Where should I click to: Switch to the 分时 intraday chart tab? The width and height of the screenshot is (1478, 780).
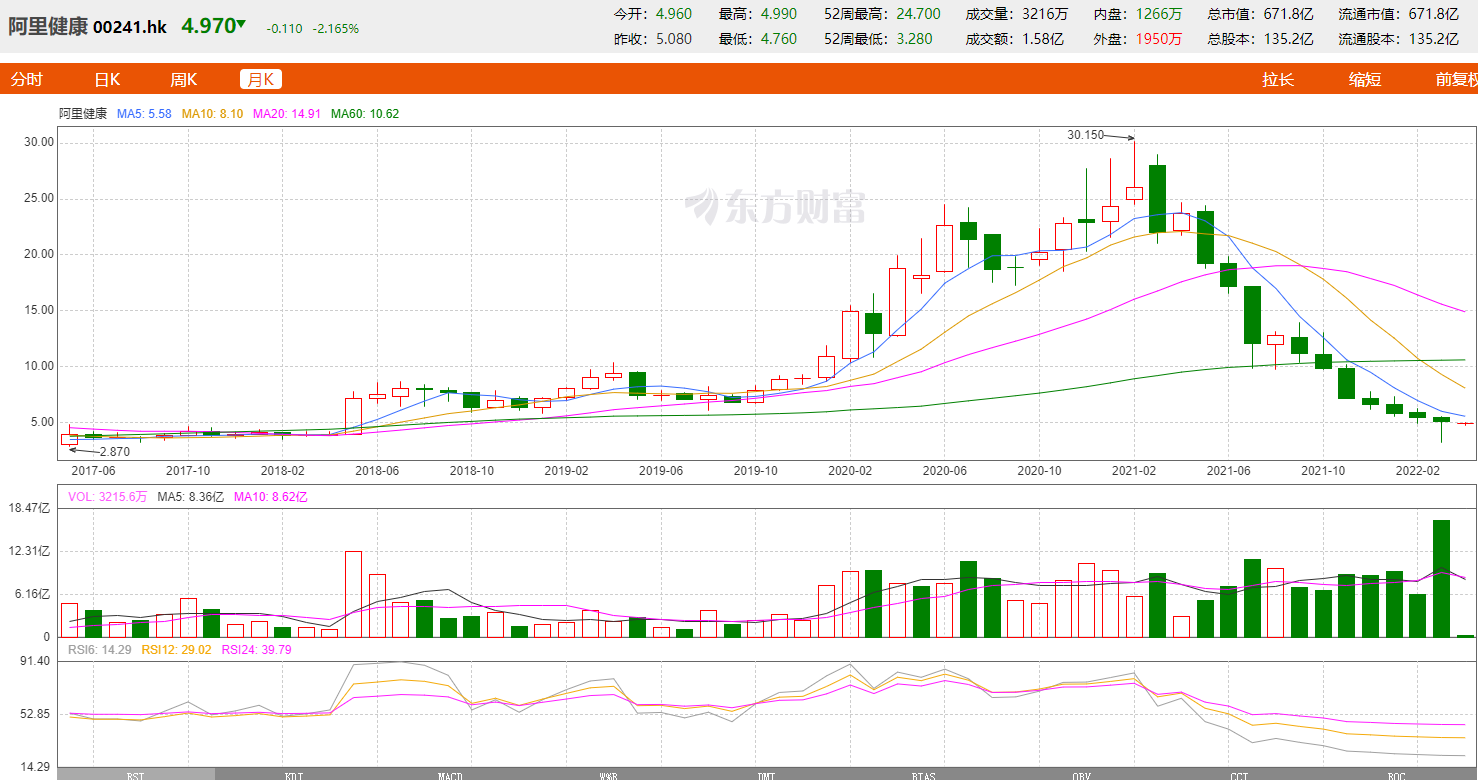pyautogui.click(x=27, y=80)
